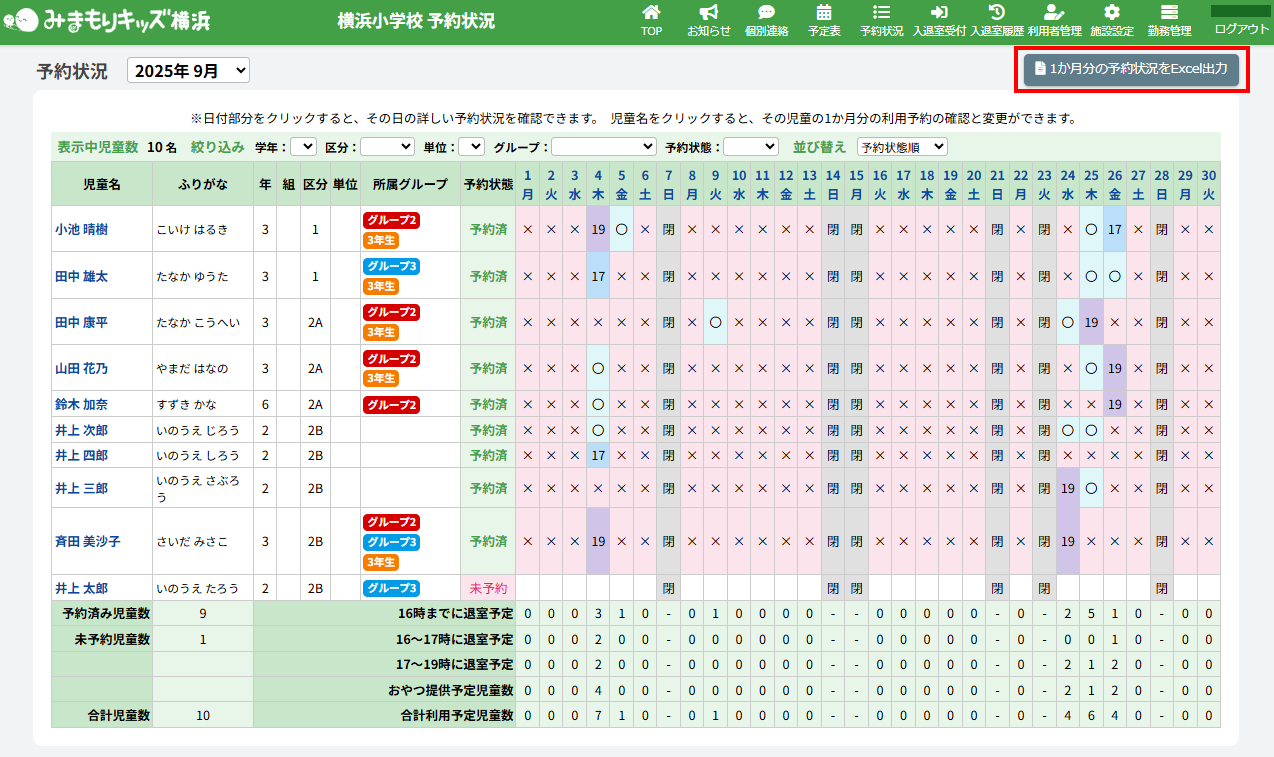Open the 予定表 calendar icon
This screenshot has width=1274, height=757.
tap(824, 13)
